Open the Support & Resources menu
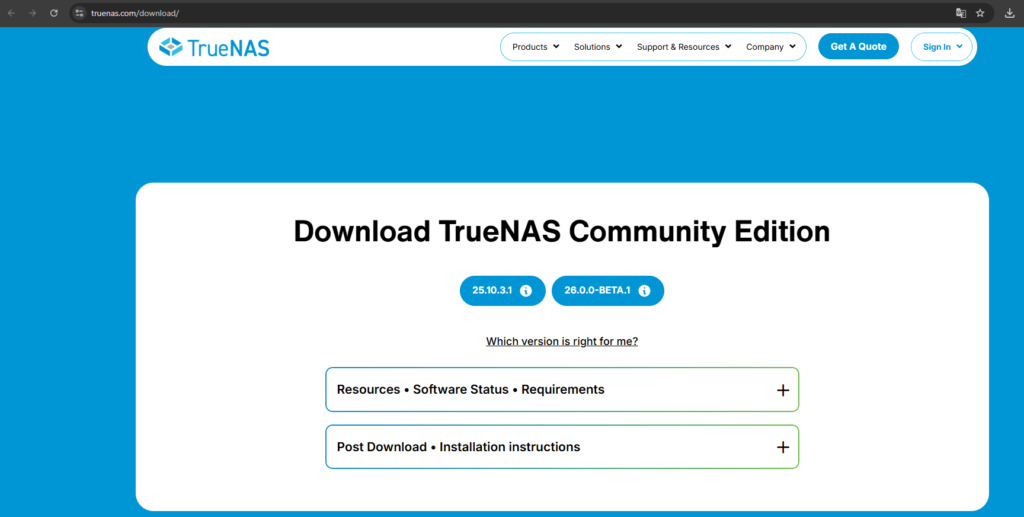The height and width of the screenshot is (517, 1024). tap(684, 47)
